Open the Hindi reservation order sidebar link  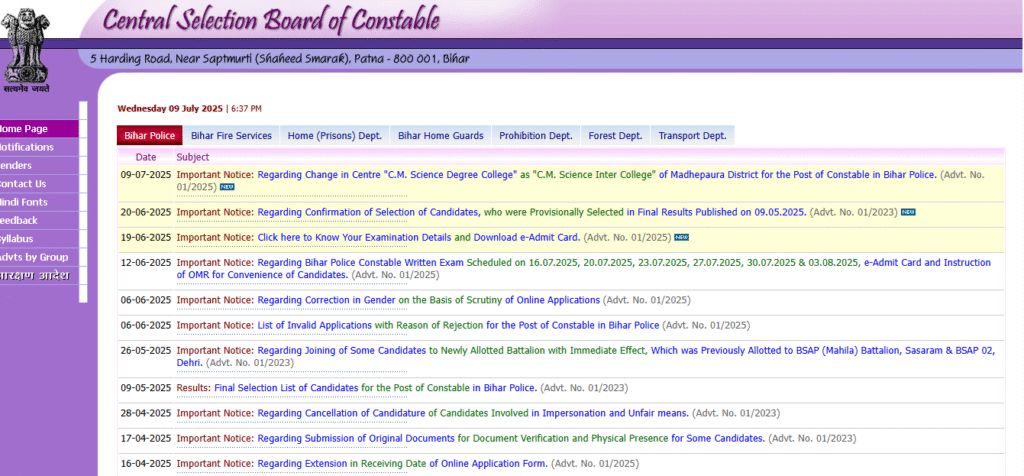(x=39, y=276)
